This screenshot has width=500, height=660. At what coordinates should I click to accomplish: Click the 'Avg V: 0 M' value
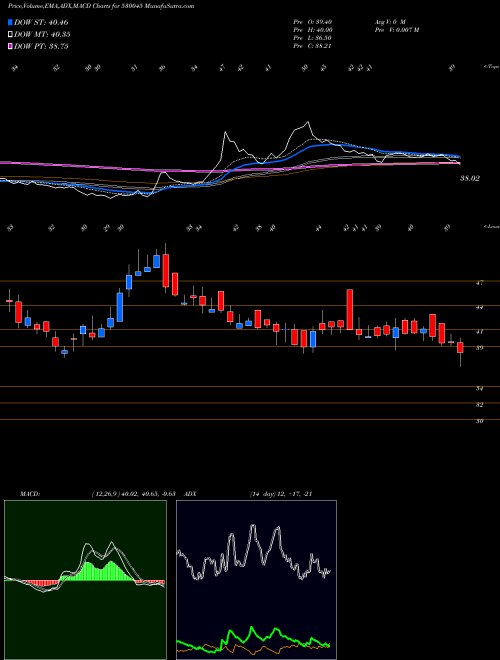[389, 21]
